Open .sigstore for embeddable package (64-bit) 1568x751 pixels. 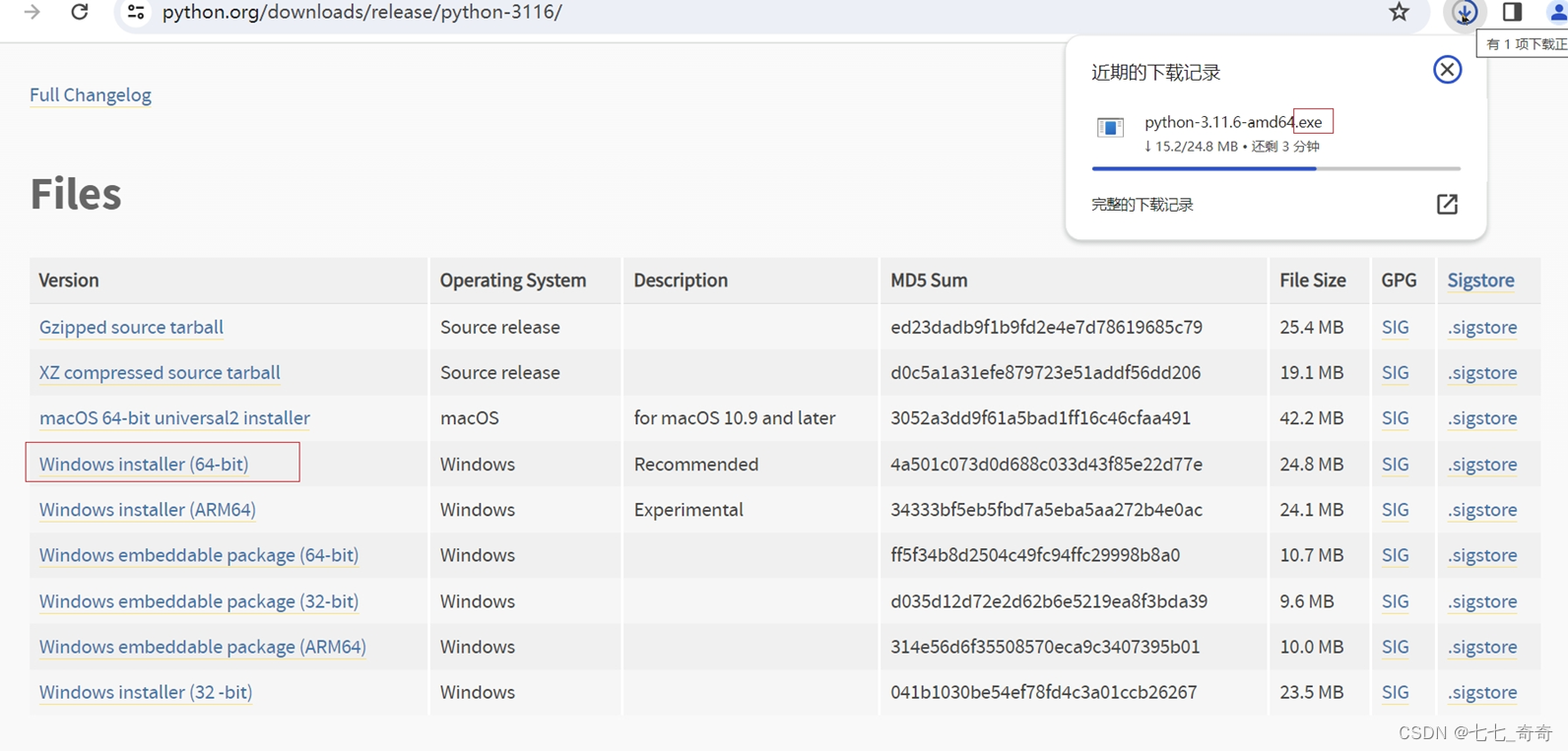coord(1482,554)
